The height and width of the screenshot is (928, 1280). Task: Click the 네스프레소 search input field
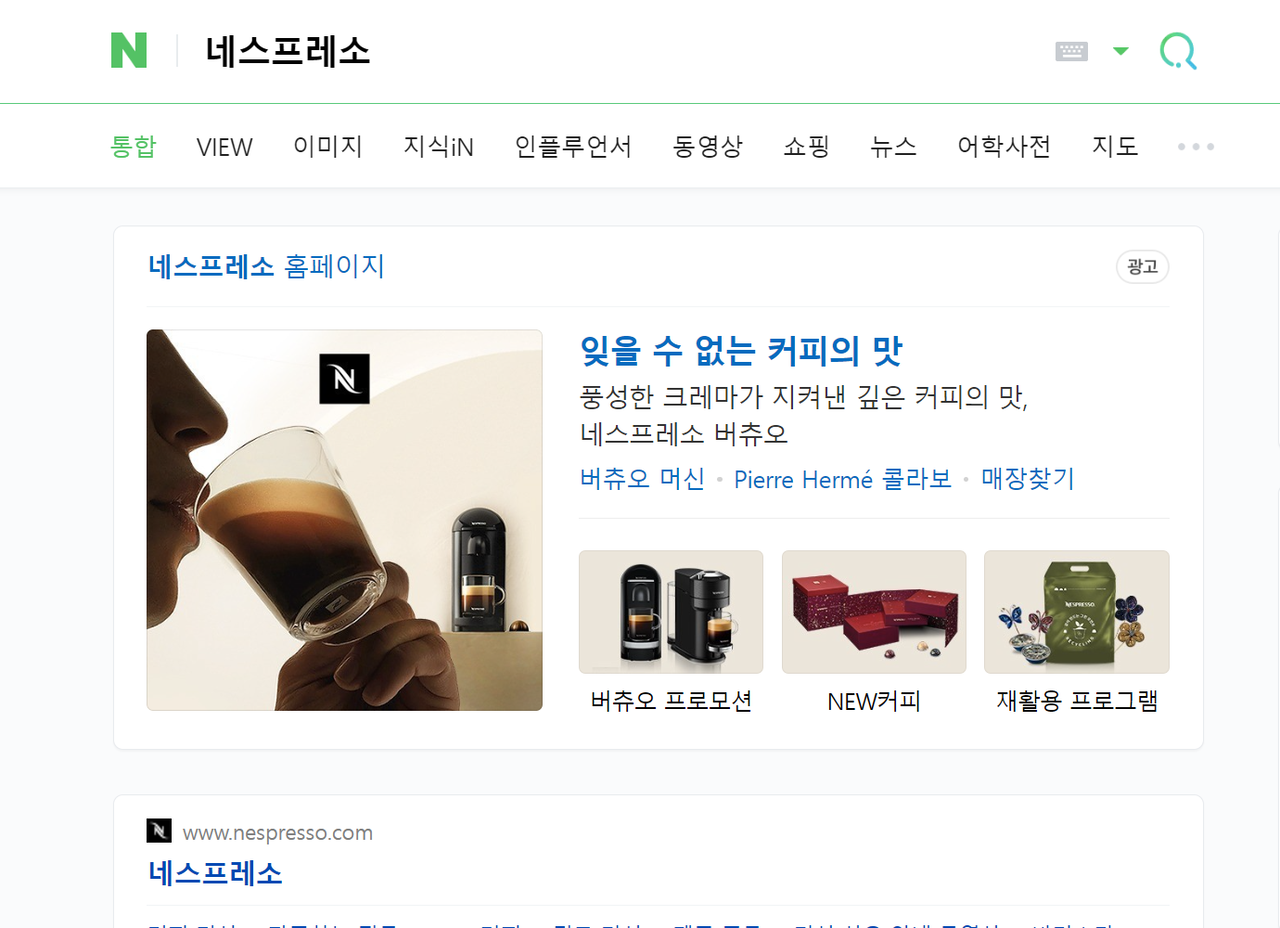tap(620, 51)
